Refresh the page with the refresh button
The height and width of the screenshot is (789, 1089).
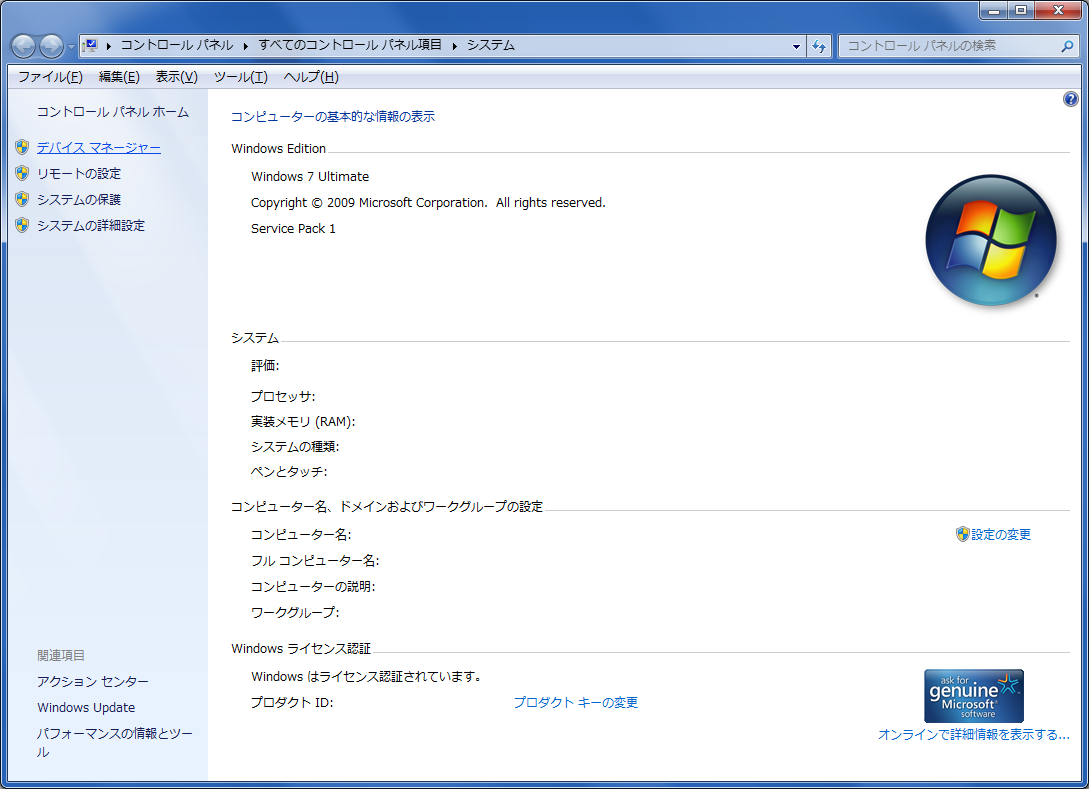(x=820, y=47)
